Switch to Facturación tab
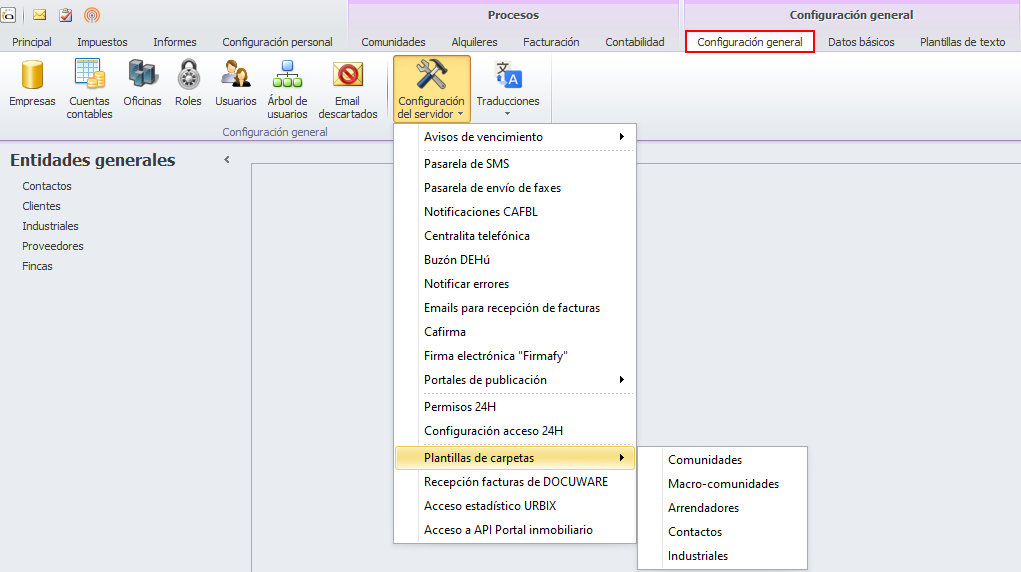Viewport: 1021px width, 572px height. tap(551, 42)
